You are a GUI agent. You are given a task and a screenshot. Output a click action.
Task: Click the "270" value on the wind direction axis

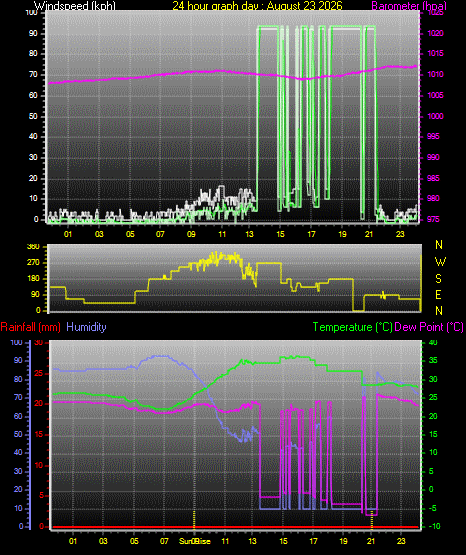point(33,263)
